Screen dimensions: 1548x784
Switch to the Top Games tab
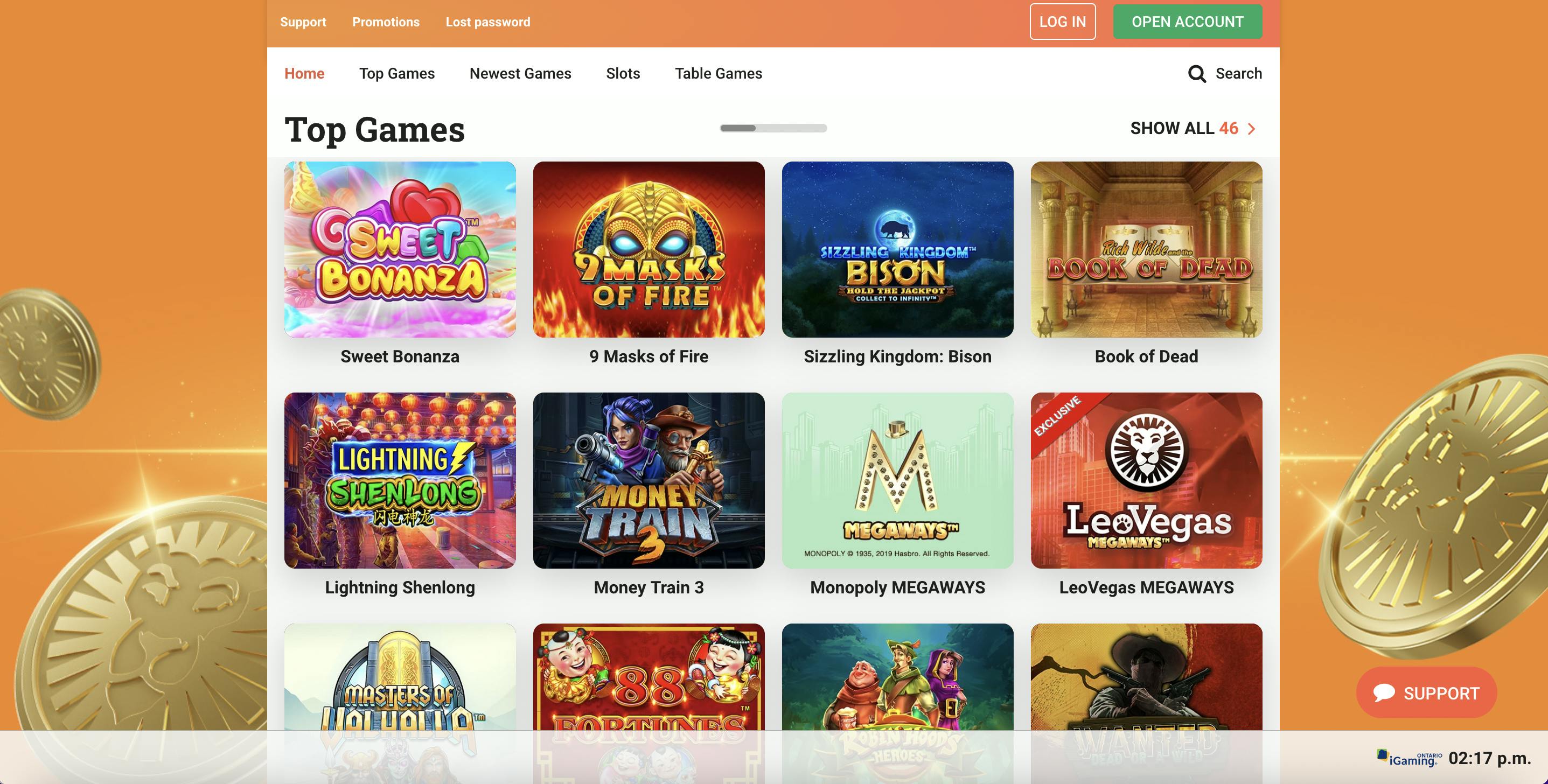(x=396, y=73)
